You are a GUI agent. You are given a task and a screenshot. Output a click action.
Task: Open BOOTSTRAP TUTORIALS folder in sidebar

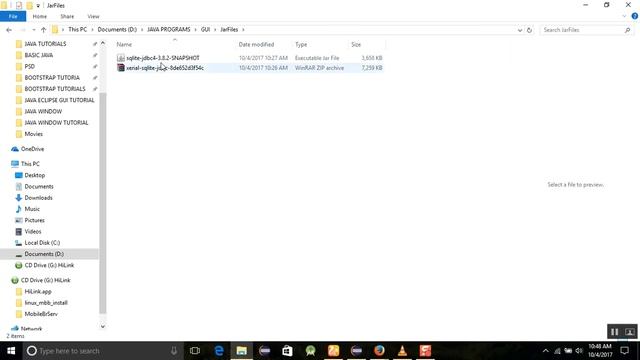tap(55, 89)
